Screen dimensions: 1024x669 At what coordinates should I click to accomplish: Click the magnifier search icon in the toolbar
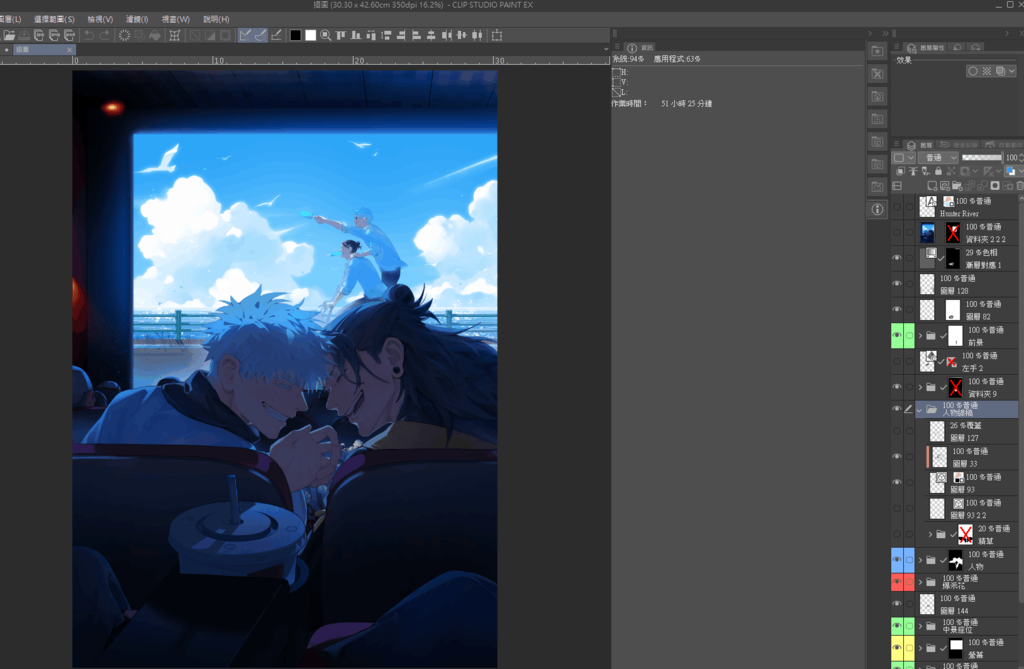click(325, 35)
